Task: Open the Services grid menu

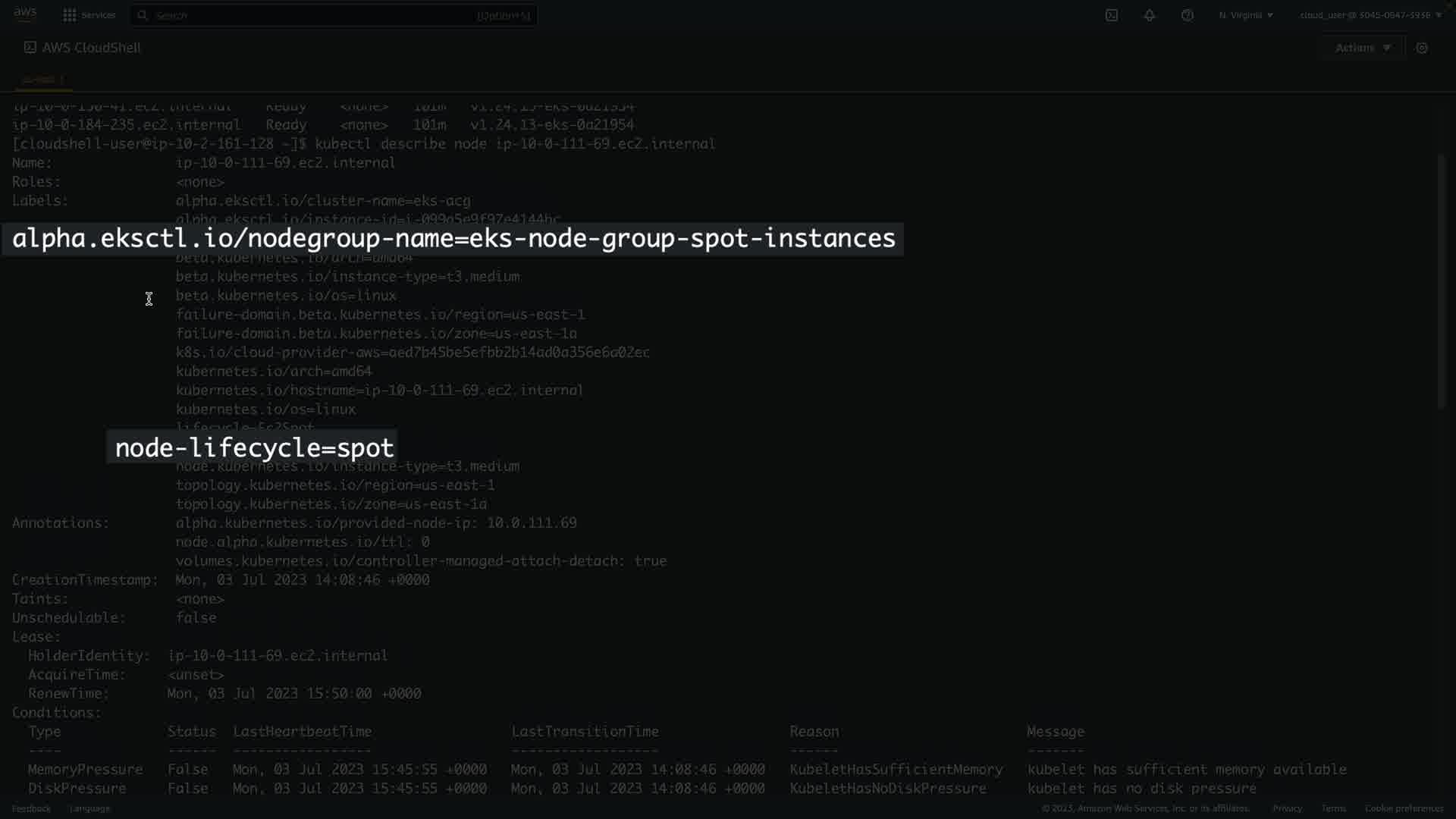Action: [x=70, y=15]
